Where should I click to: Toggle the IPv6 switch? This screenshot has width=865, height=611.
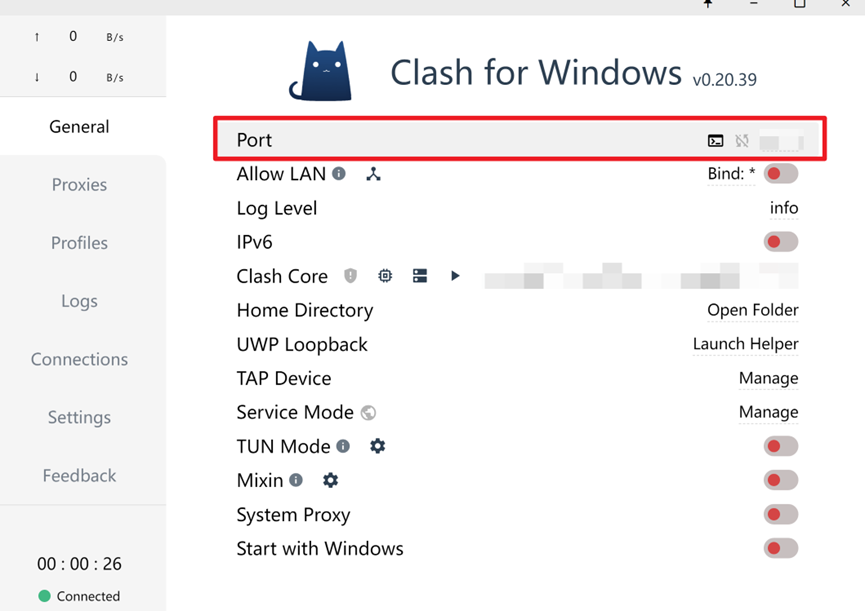coord(780,242)
